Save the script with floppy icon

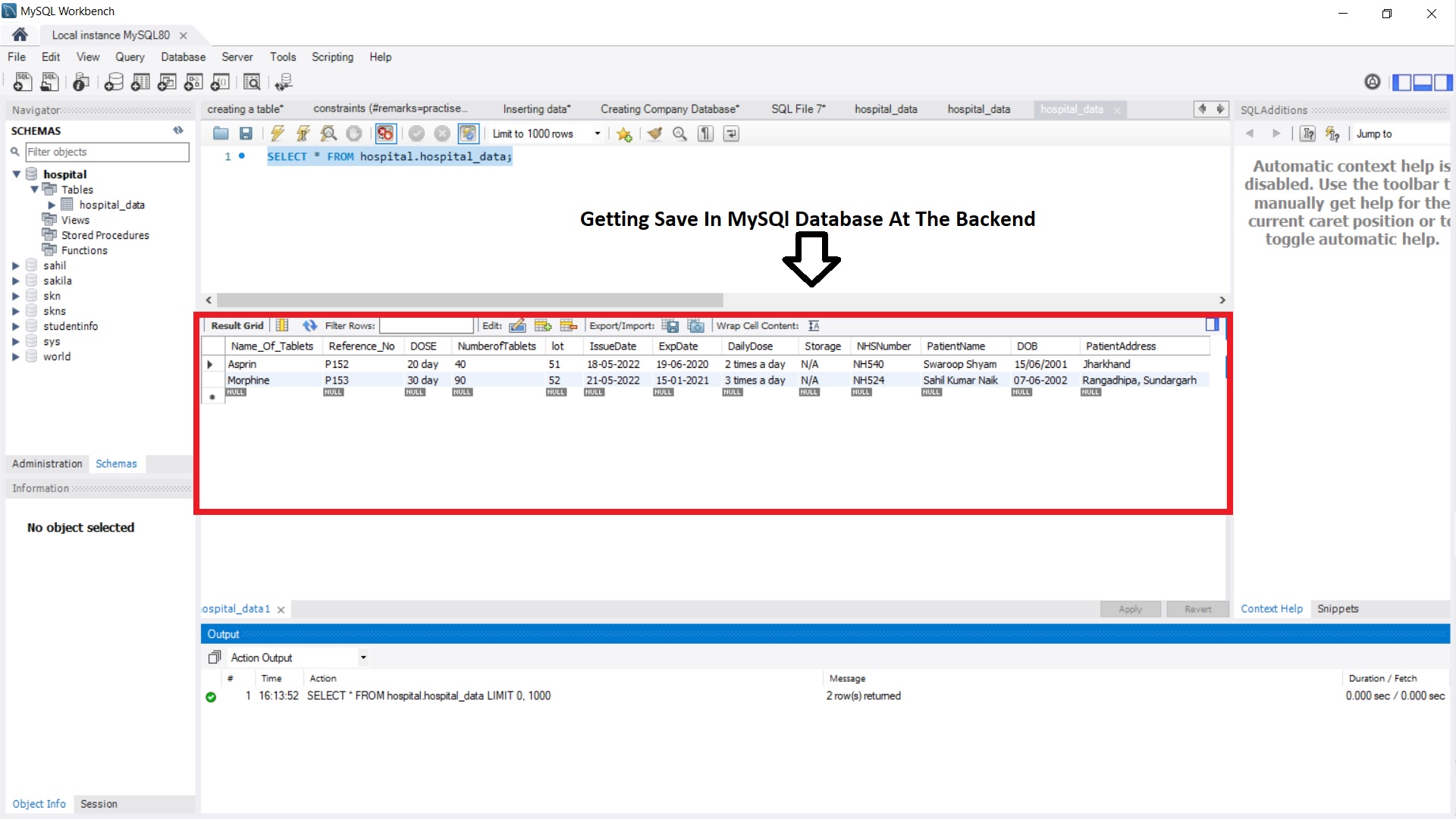pos(246,133)
